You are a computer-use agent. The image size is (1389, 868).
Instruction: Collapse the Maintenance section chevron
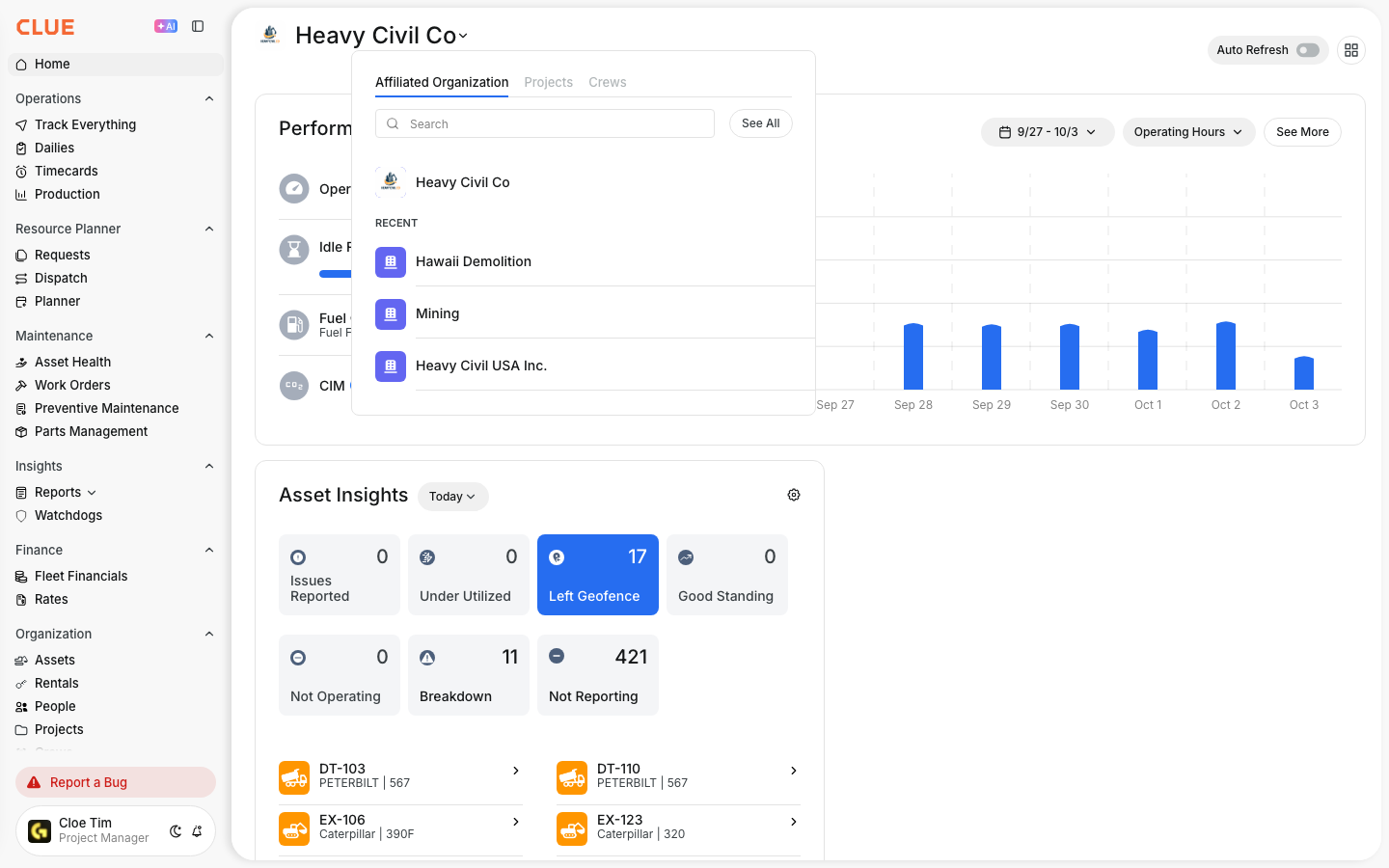[209, 336]
